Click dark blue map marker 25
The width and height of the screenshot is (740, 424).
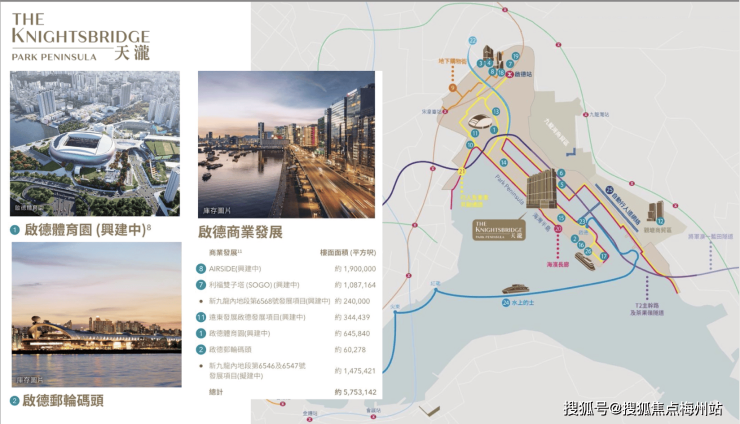(609, 190)
